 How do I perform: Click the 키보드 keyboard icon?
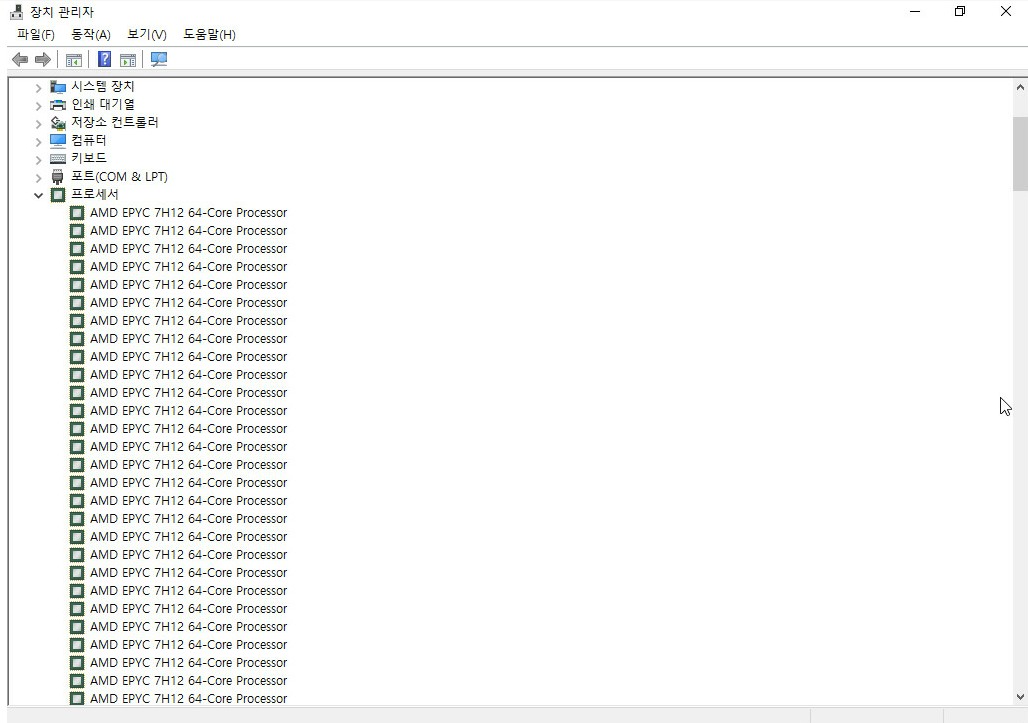click(58, 158)
